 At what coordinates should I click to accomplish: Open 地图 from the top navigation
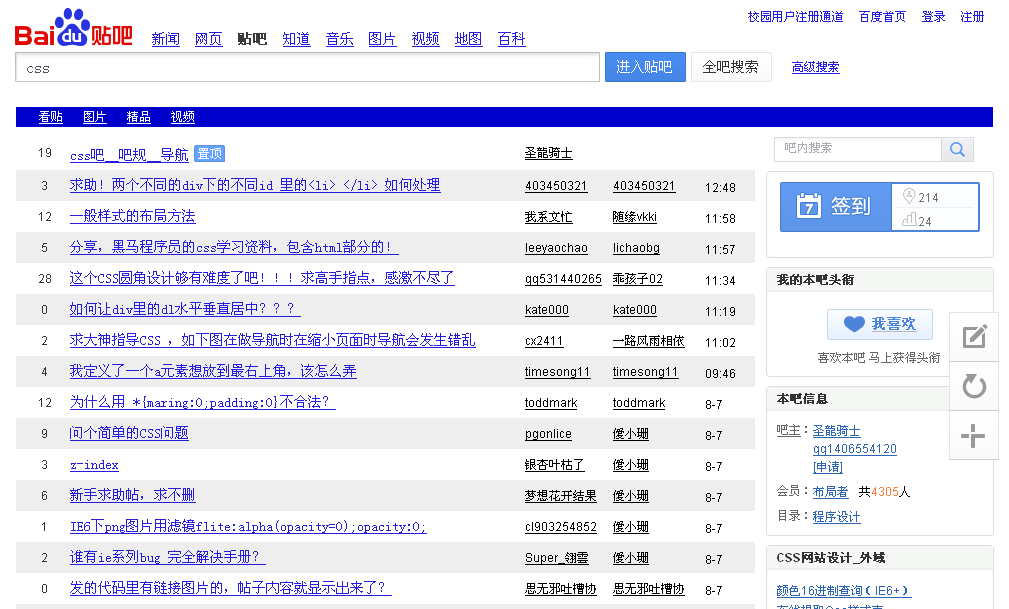tap(468, 38)
